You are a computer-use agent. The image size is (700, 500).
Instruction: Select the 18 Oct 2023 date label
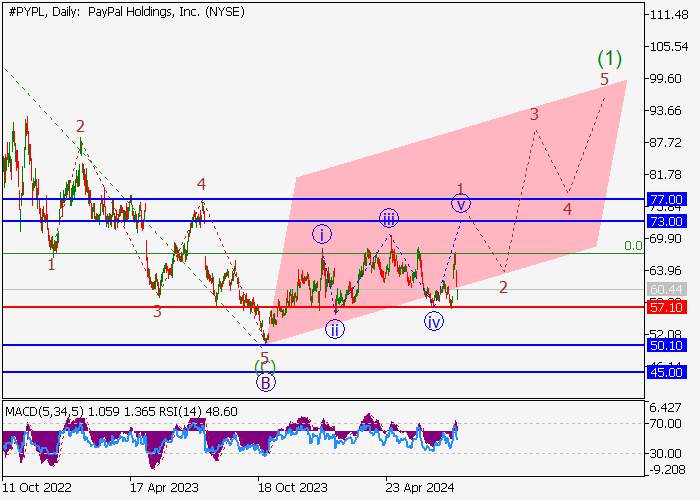pos(293,488)
